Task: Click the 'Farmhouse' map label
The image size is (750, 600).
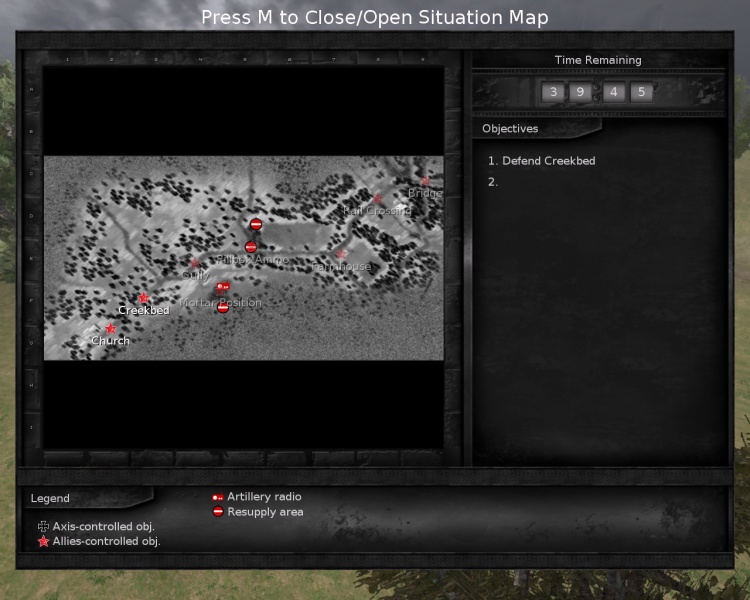Action: [341, 266]
